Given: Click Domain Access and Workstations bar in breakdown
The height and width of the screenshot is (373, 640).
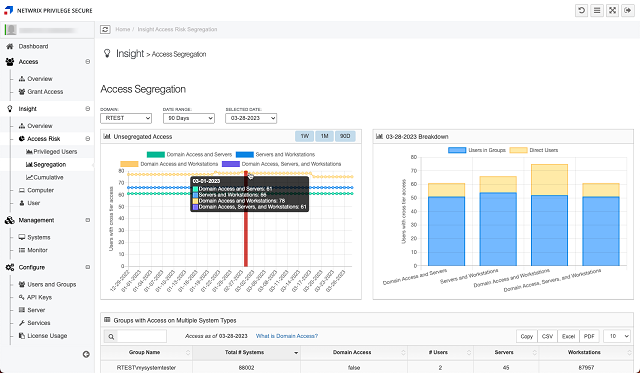Looking at the screenshot, I should (x=549, y=215).
